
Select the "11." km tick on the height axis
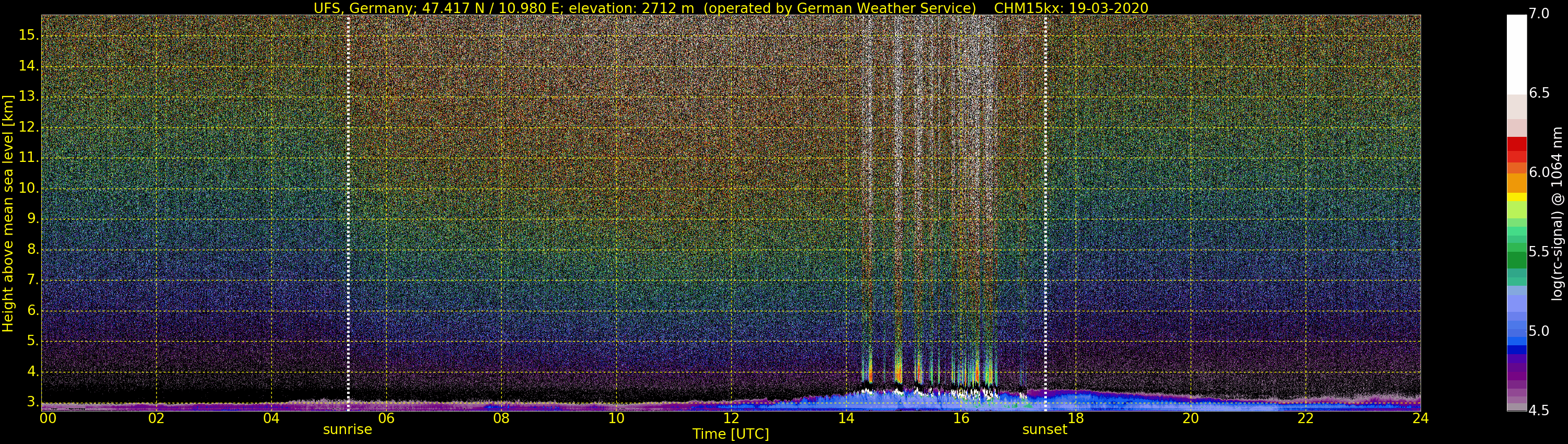(28, 158)
